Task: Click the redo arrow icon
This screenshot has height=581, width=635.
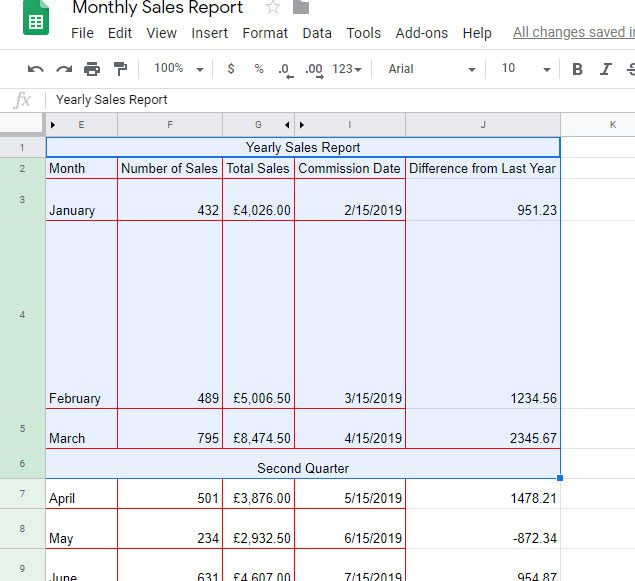Action: click(64, 69)
